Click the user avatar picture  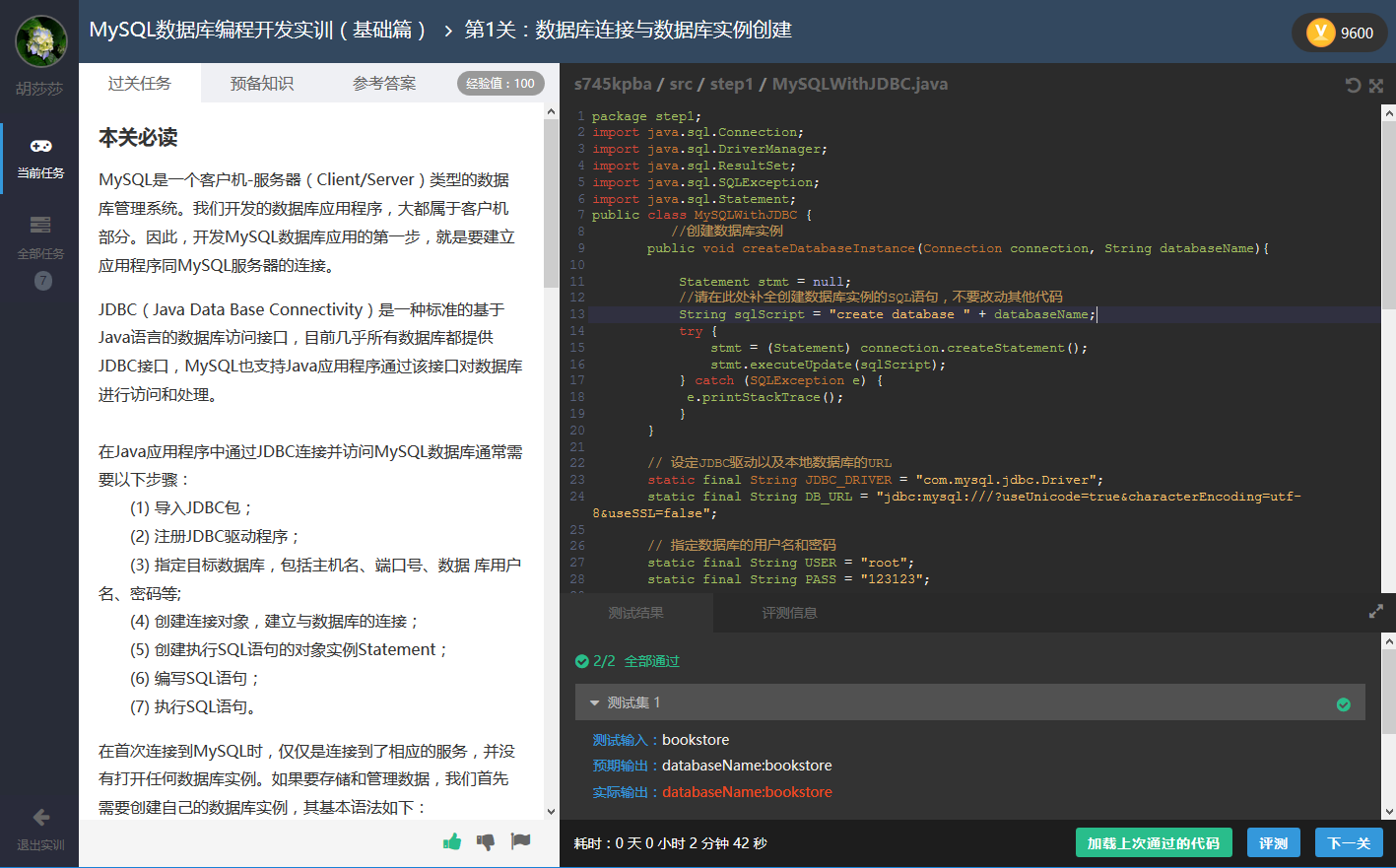click(40, 41)
